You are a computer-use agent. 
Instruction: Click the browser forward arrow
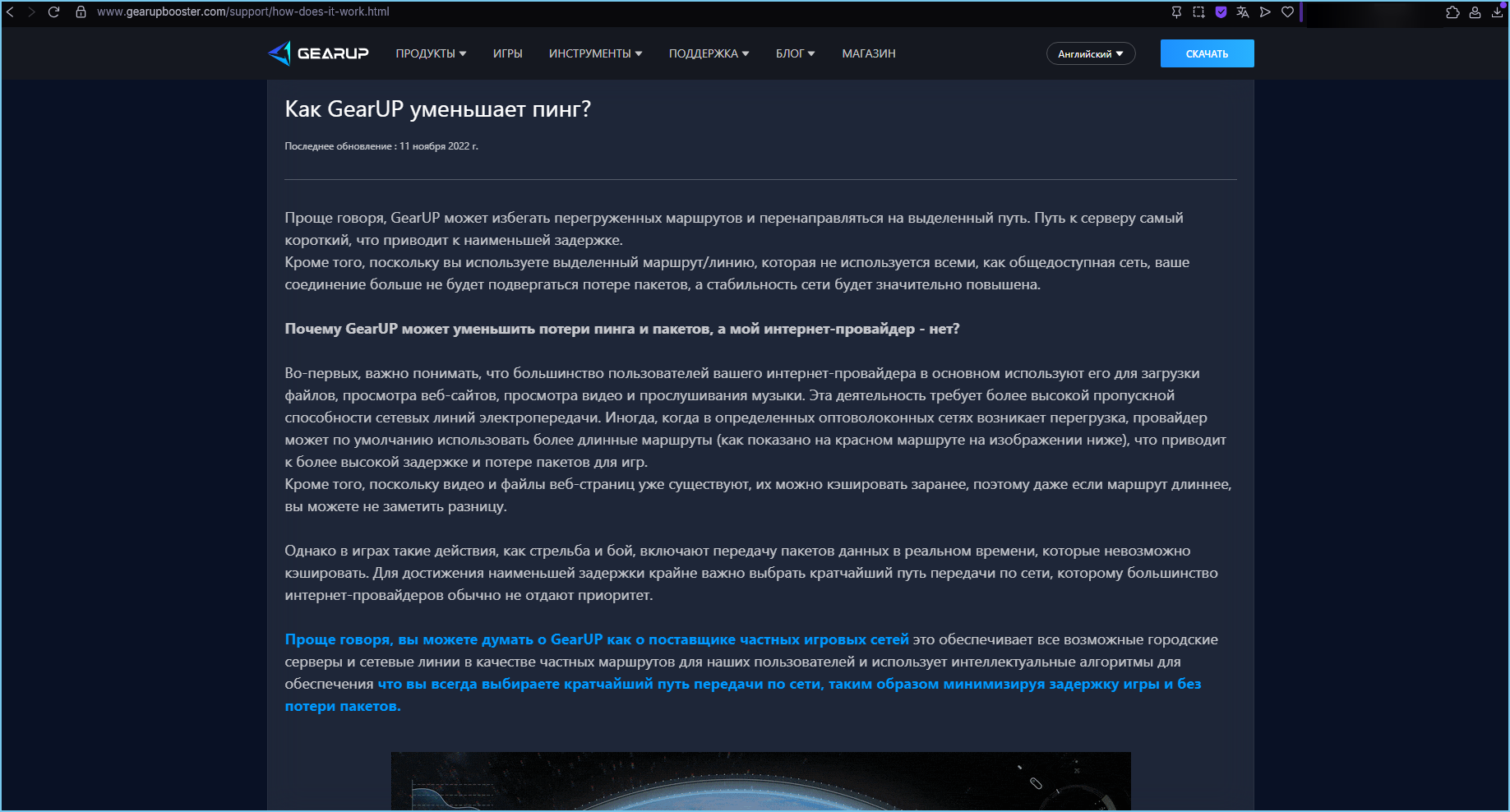tap(31, 12)
